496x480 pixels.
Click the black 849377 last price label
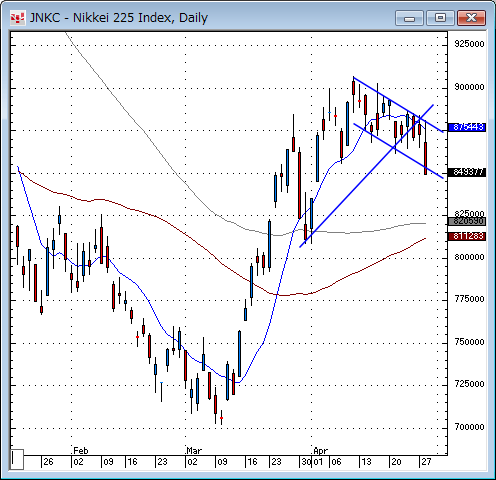click(468, 172)
